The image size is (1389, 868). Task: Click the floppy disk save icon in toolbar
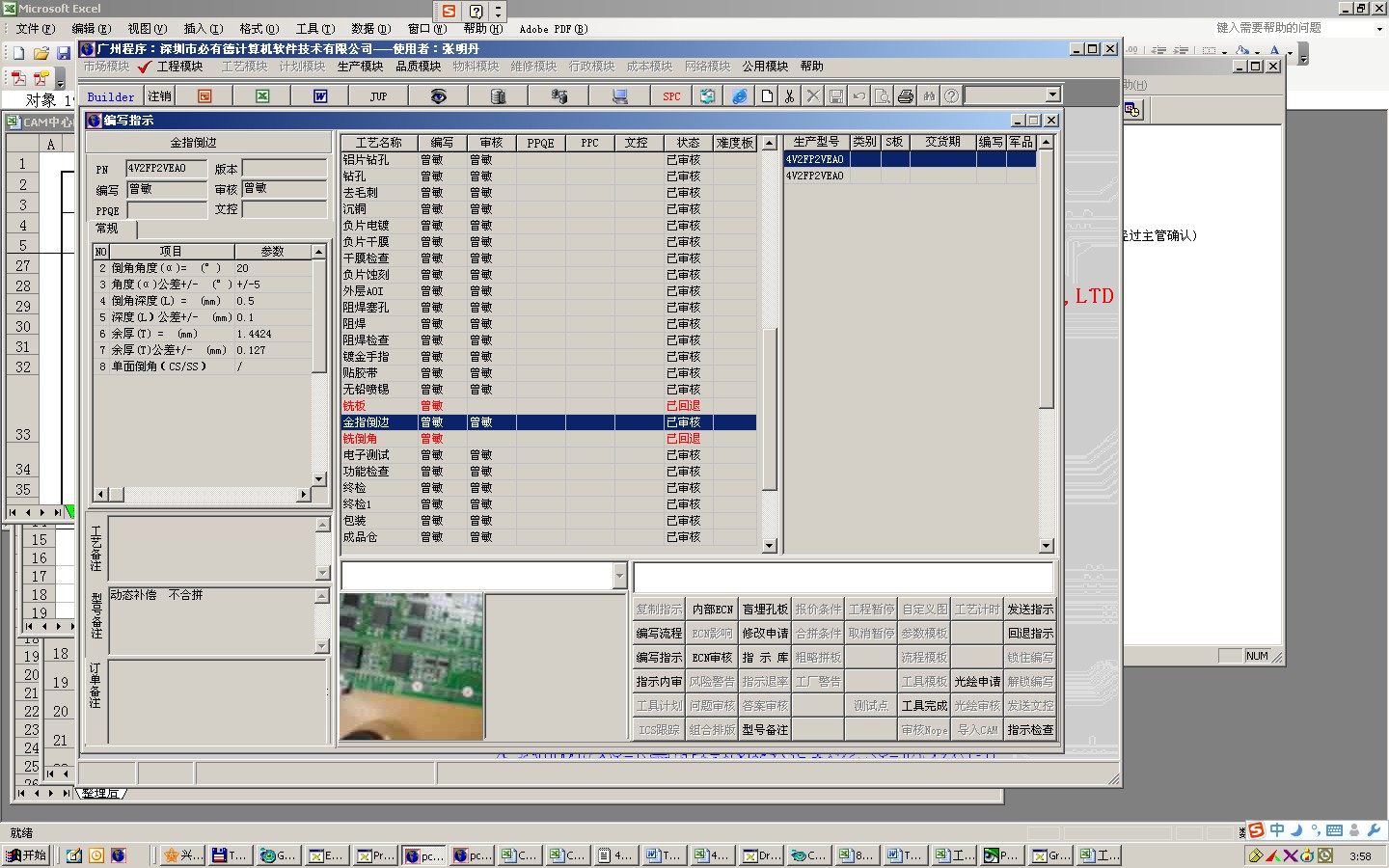click(836, 96)
